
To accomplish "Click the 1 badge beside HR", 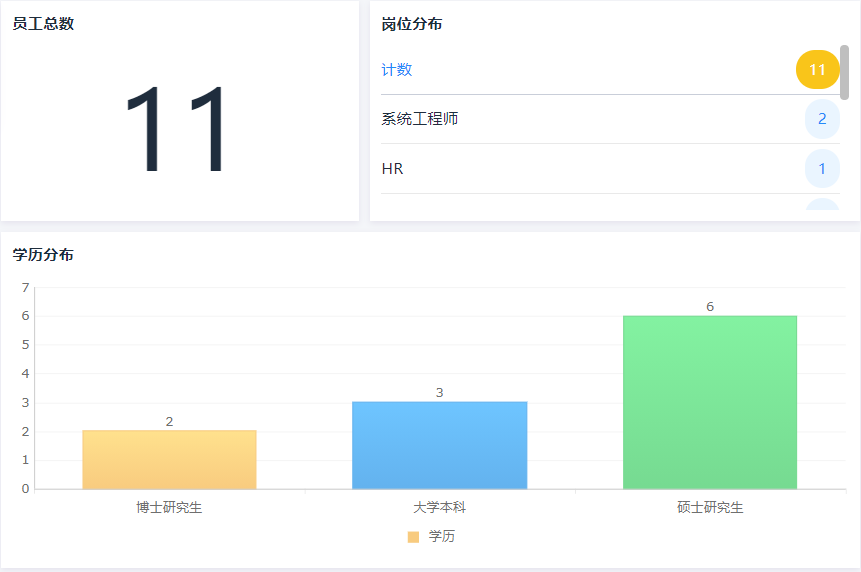I will point(822,169).
